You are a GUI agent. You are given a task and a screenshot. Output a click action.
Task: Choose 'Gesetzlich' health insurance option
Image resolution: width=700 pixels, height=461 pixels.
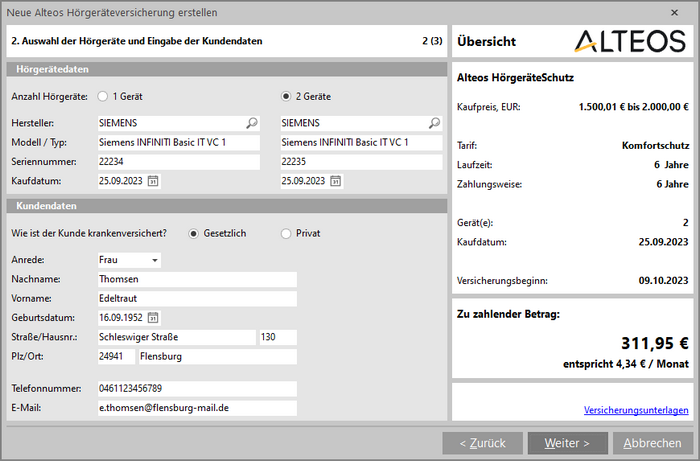tap(194, 233)
